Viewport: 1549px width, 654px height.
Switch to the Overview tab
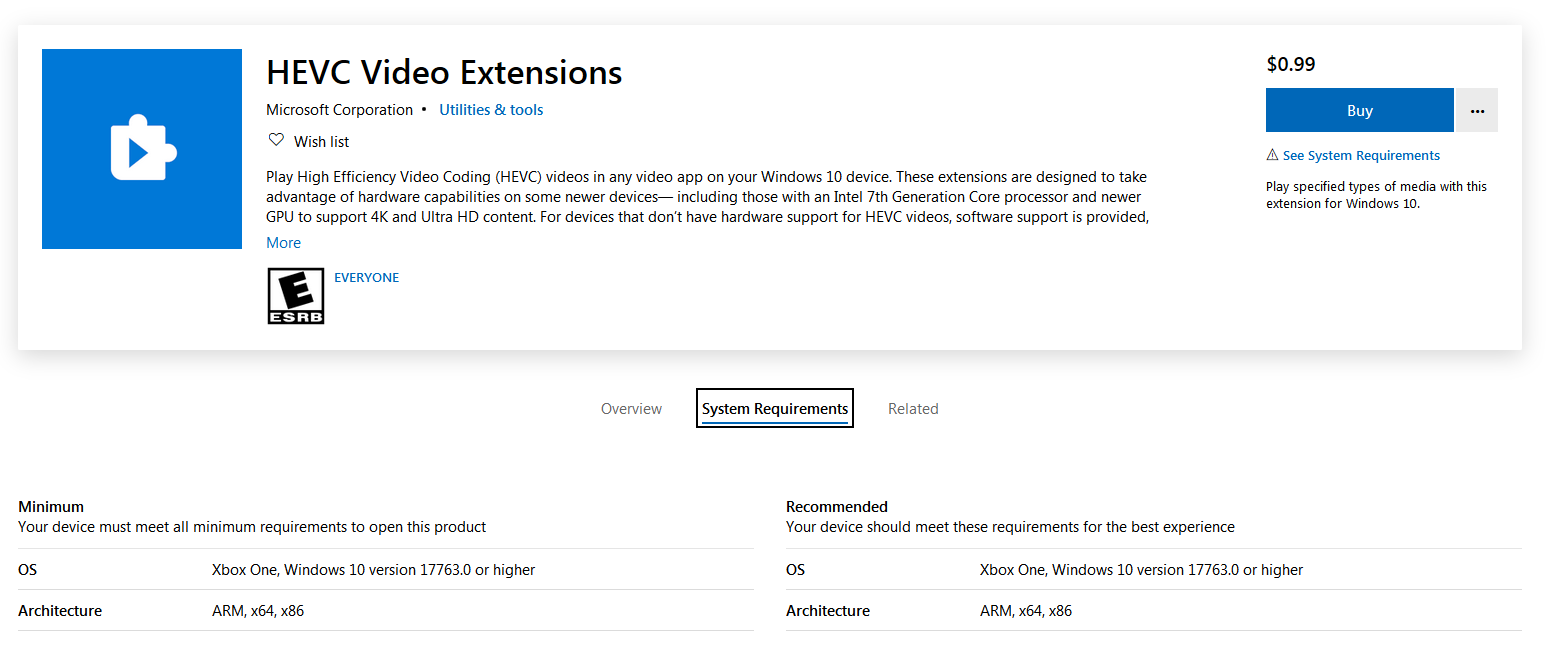pos(631,409)
